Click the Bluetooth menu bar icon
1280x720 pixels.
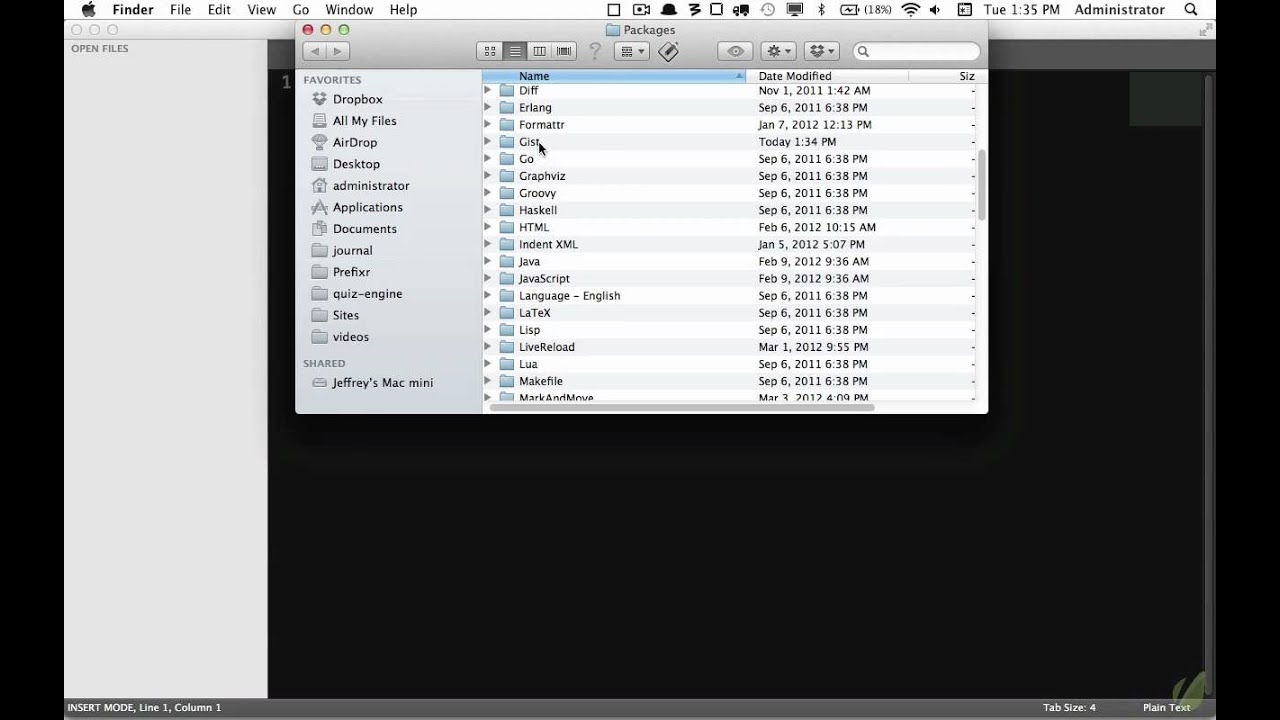pos(821,10)
